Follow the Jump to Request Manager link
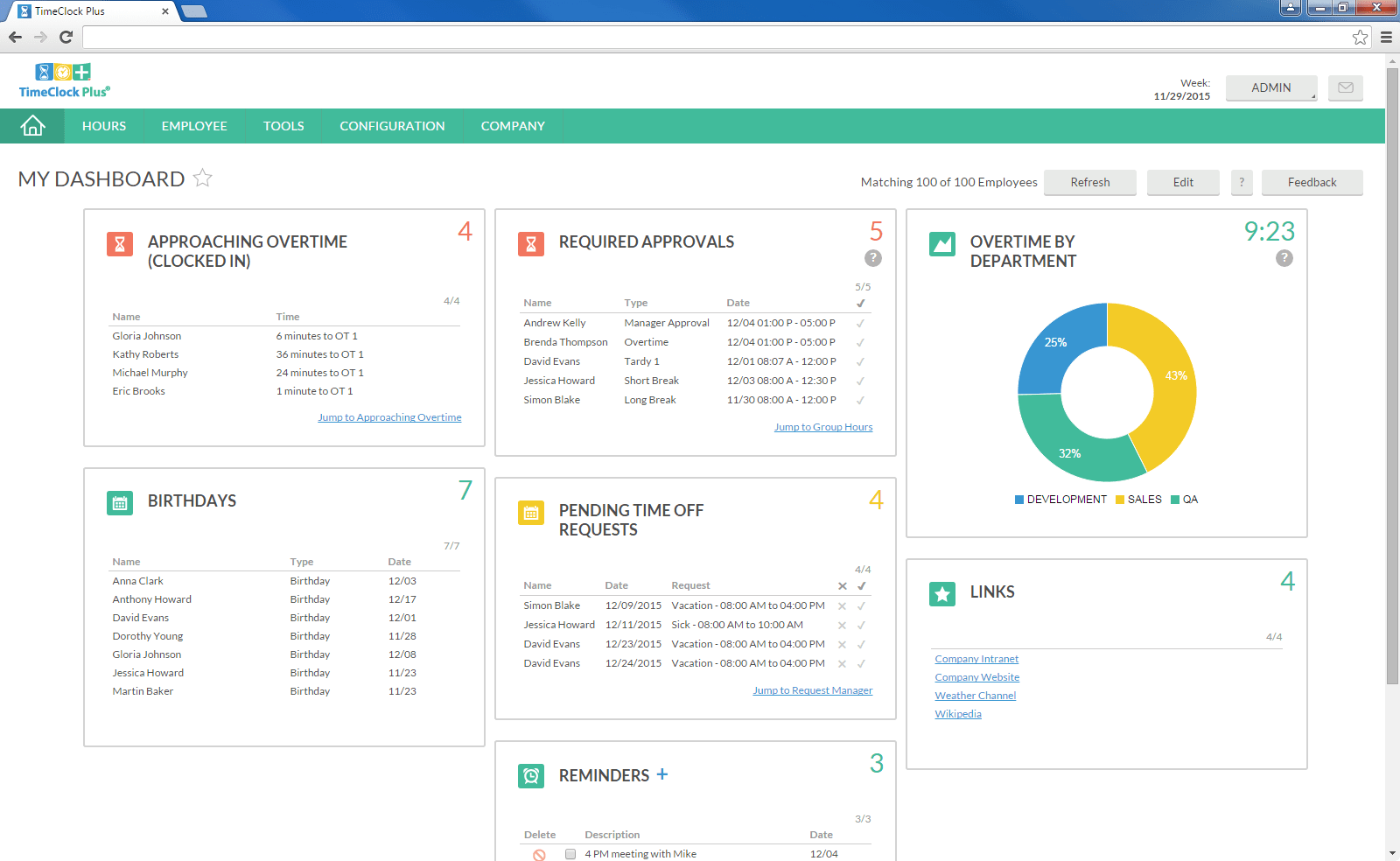 pos(812,689)
